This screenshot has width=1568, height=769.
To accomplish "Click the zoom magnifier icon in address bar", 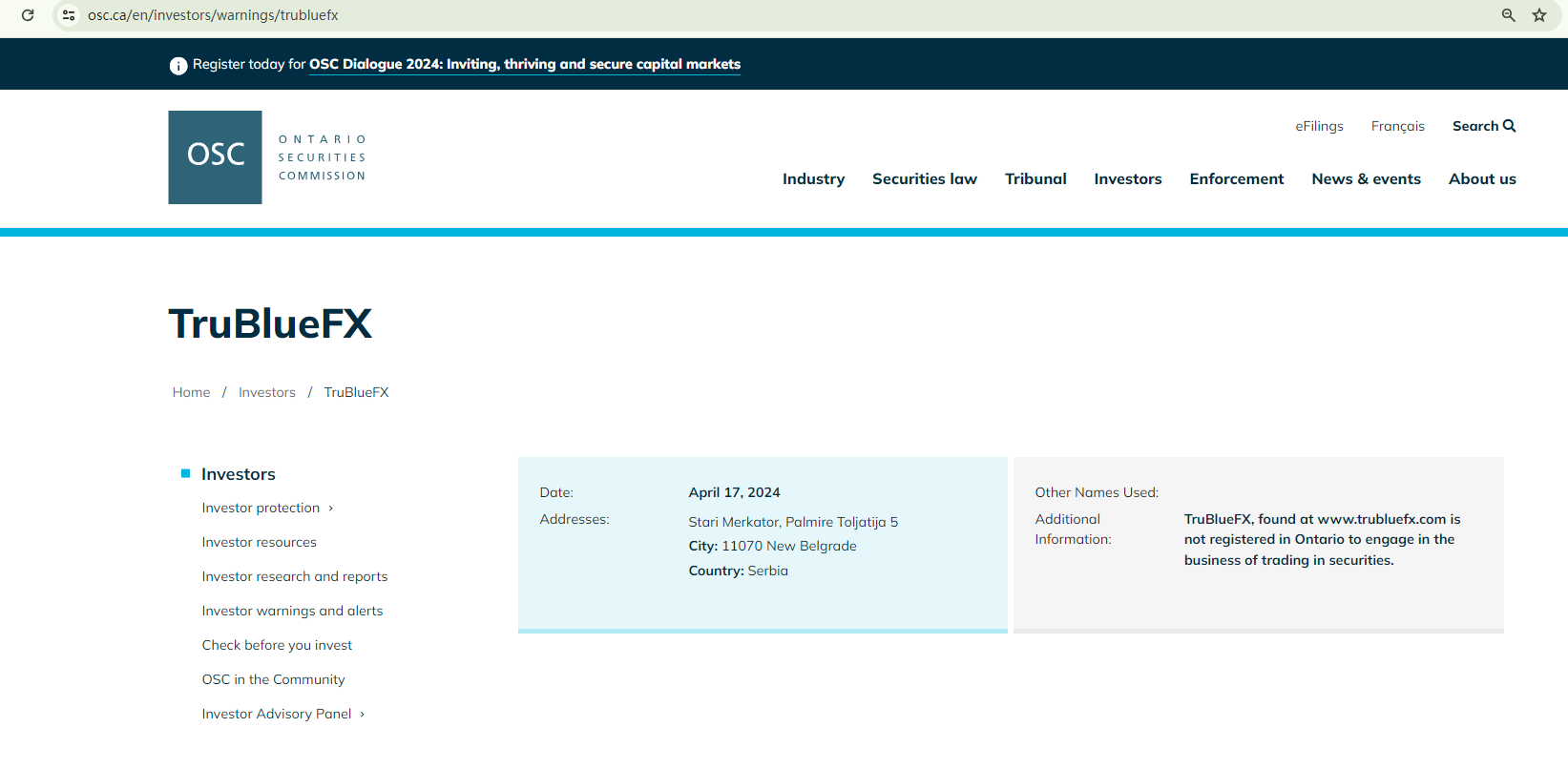I will point(1508,15).
